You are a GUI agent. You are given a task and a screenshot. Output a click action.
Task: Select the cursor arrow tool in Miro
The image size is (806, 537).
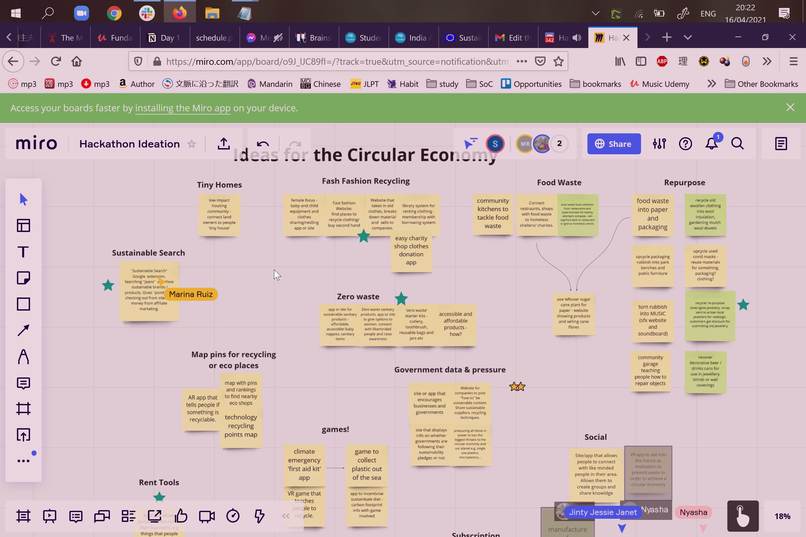pyautogui.click(x=23, y=199)
